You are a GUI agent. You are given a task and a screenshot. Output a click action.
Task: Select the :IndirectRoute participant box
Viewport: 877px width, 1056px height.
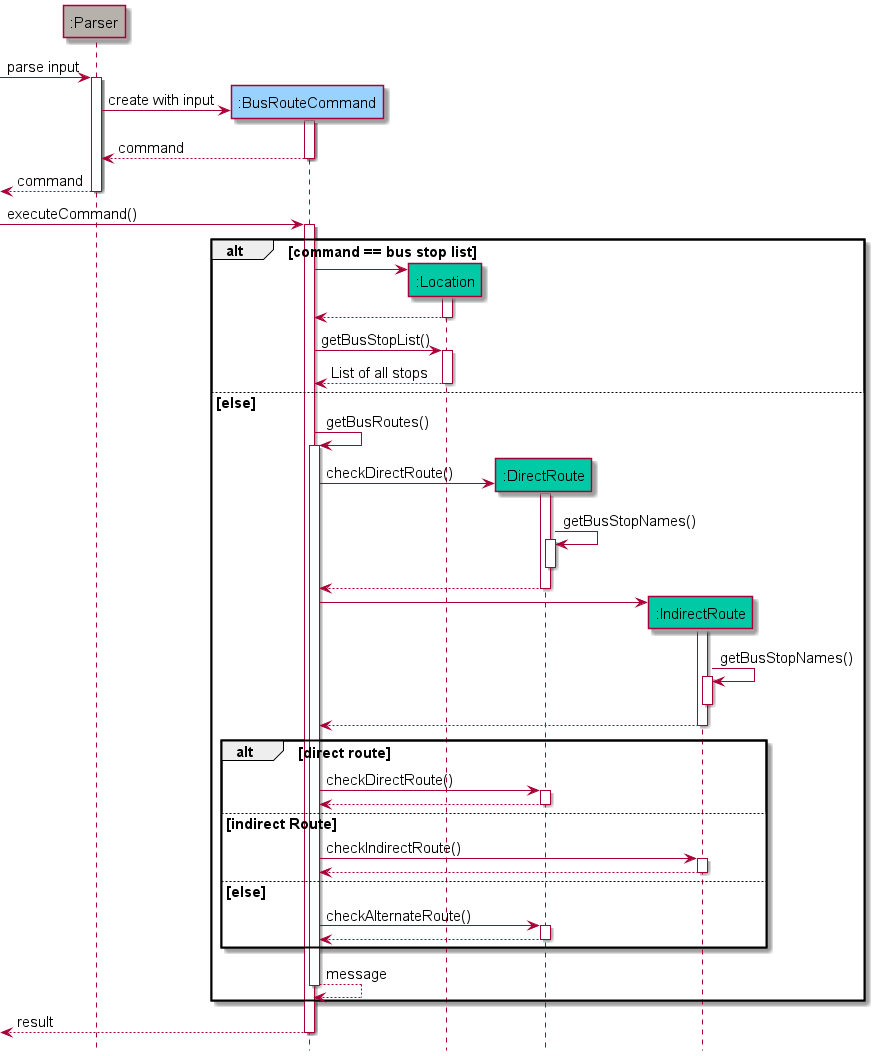click(x=700, y=613)
